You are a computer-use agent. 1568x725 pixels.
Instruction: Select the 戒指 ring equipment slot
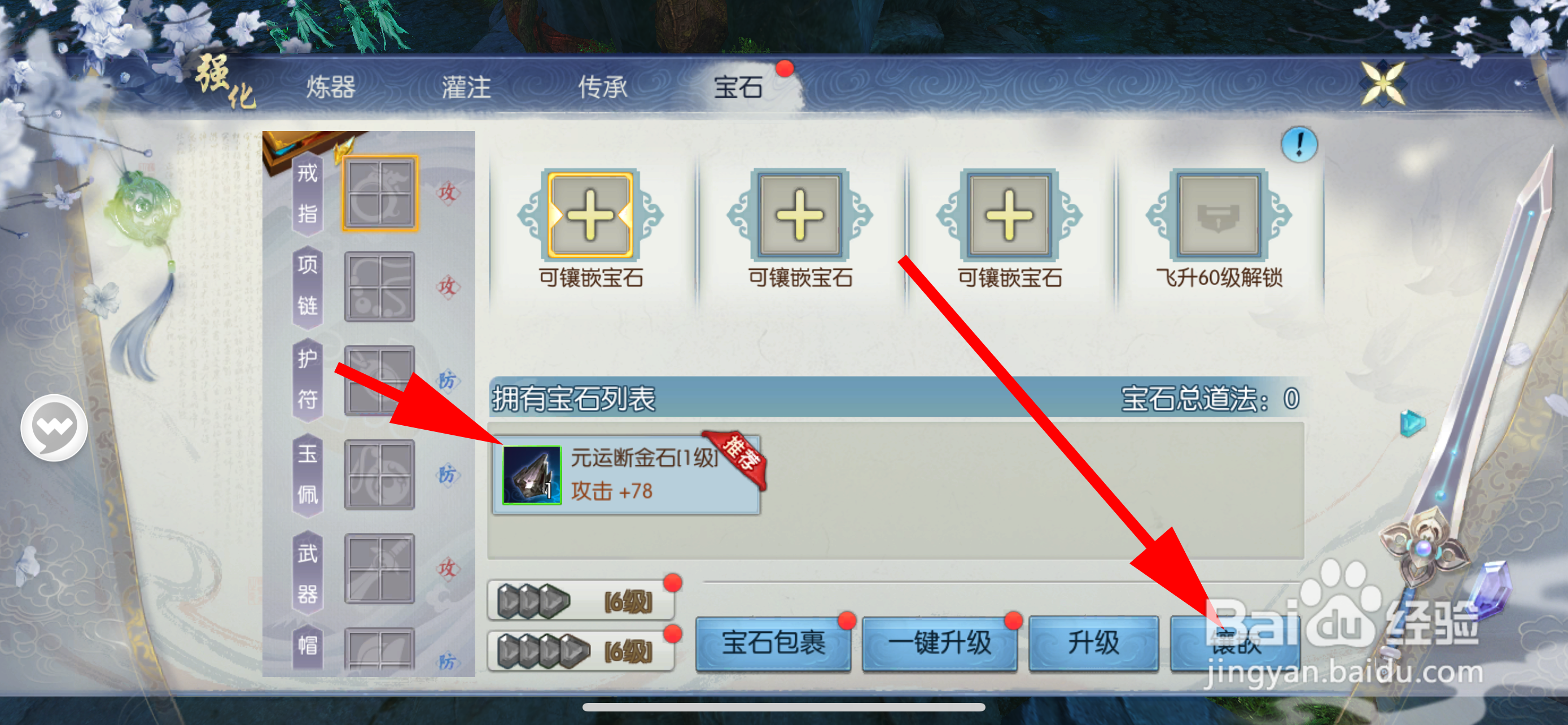(379, 193)
